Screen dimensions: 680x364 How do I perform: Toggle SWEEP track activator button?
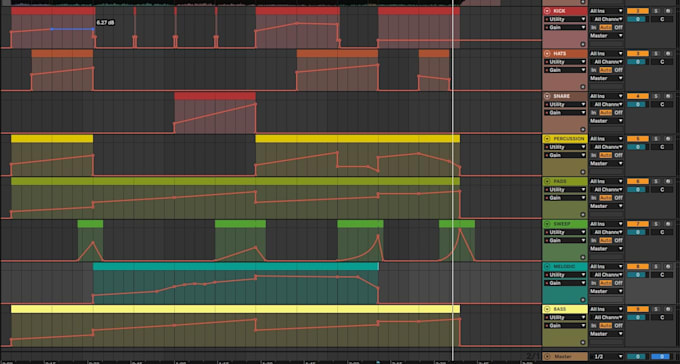point(638,224)
